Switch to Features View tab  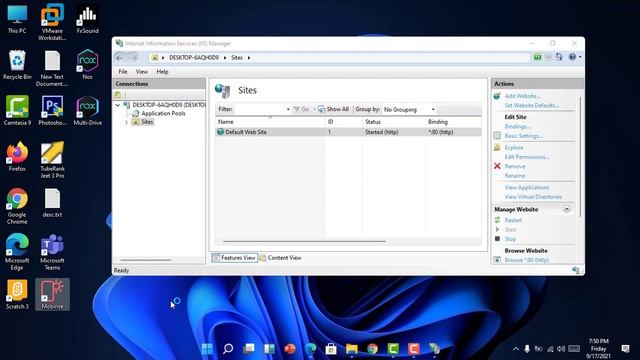[235, 258]
